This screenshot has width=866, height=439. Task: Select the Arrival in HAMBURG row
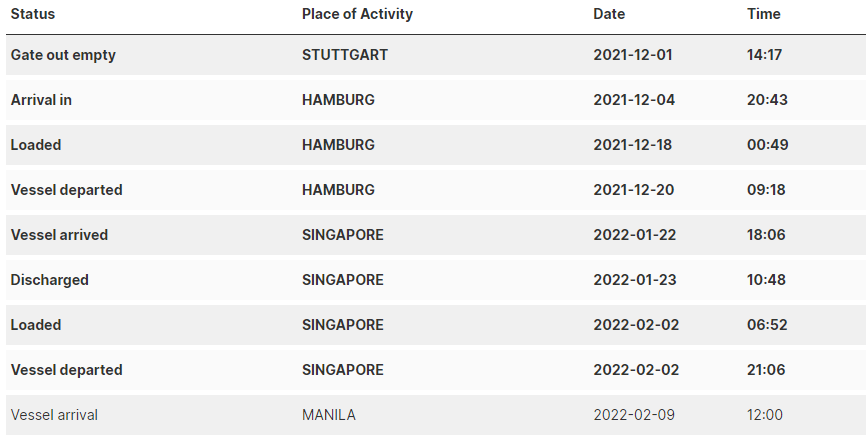tap(436, 100)
